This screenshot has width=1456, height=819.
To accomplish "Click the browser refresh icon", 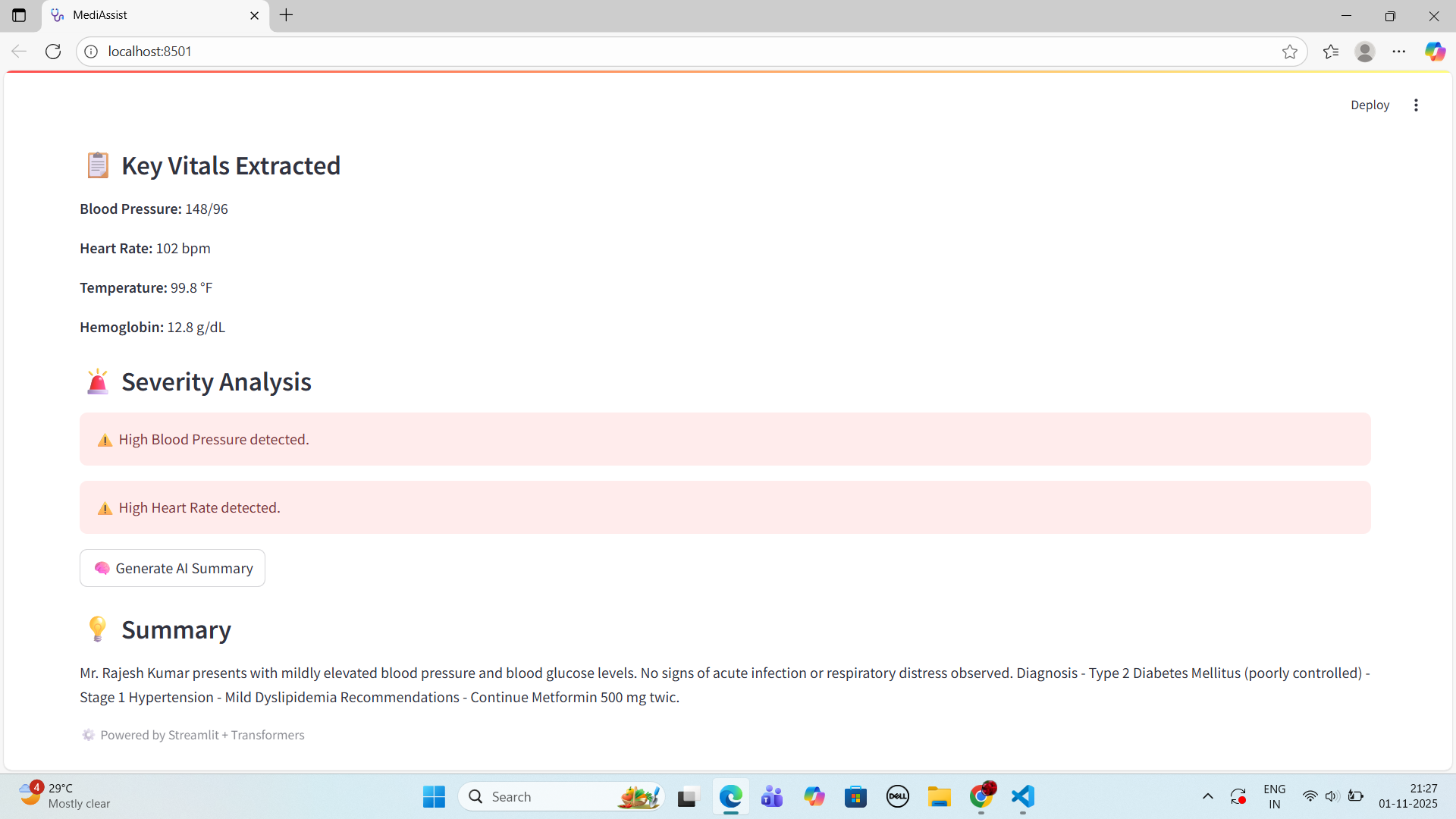I will (53, 52).
